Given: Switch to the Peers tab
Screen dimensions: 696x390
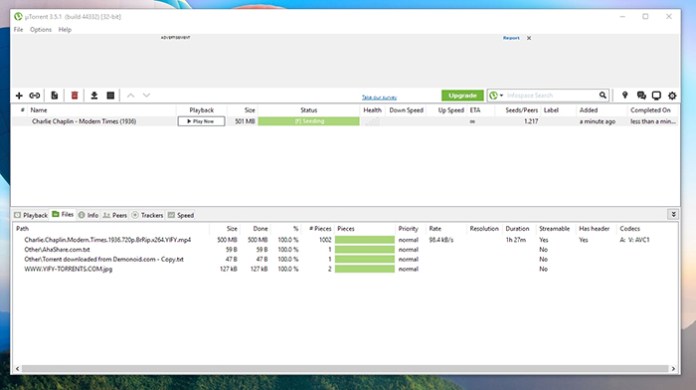Looking at the screenshot, I should coord(115,215).
